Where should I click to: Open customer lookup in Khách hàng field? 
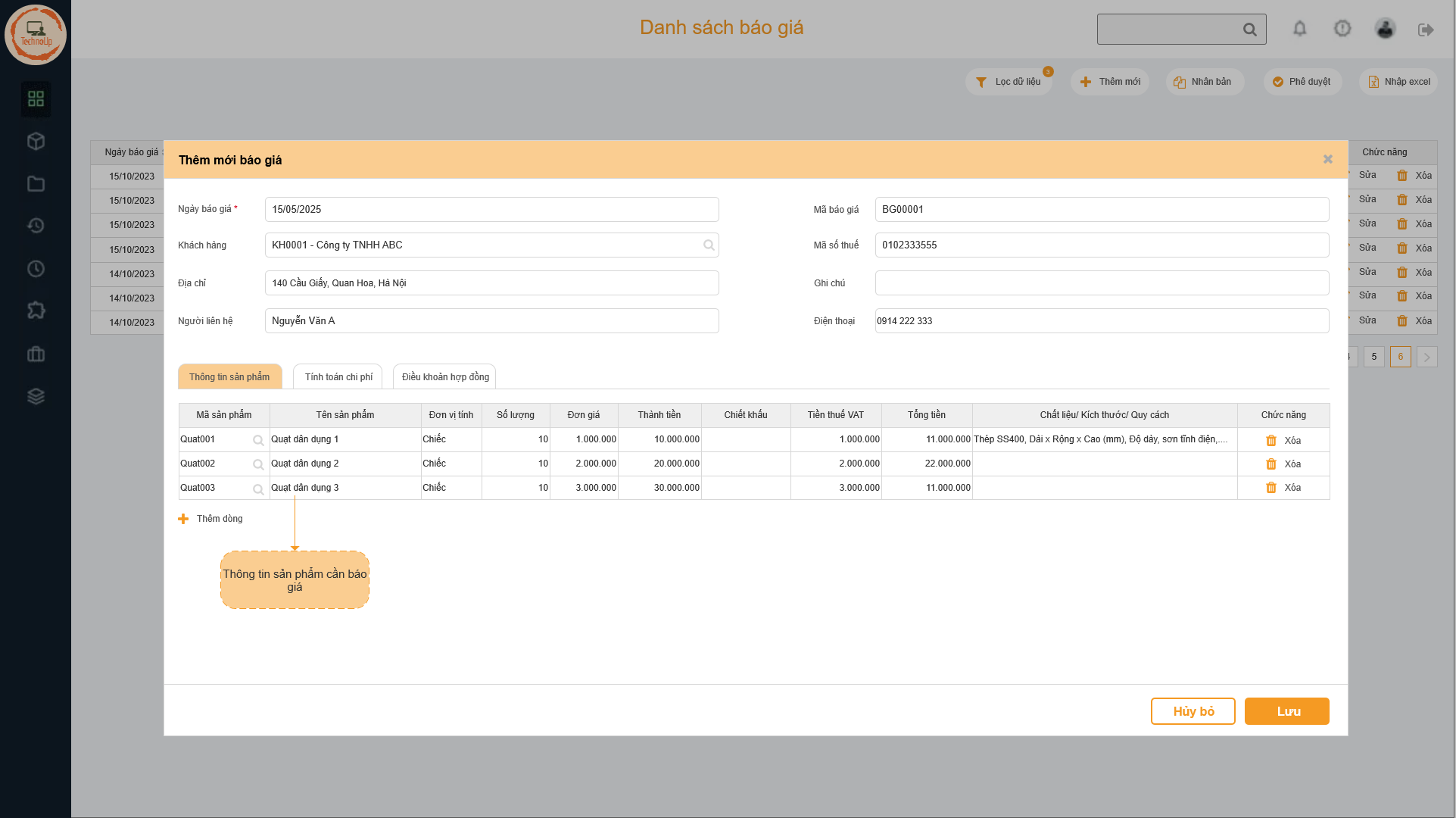click(708, 245)
